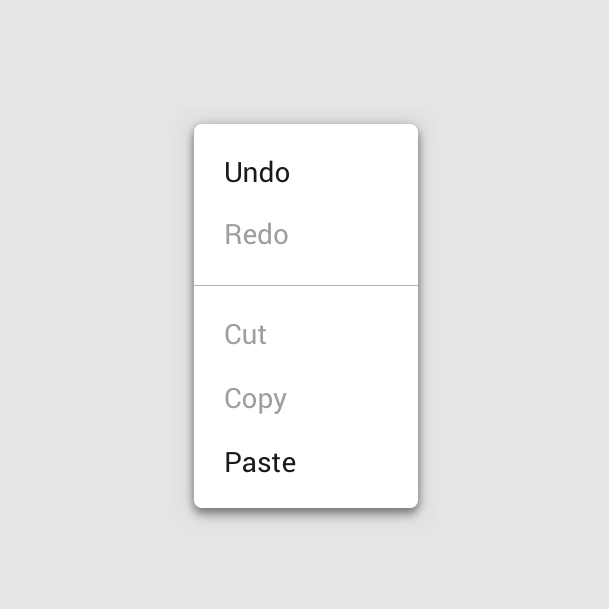This screenshot has width=609, height=609.
Task: Pick the first entry, Undo
Action: coord(257,173)
